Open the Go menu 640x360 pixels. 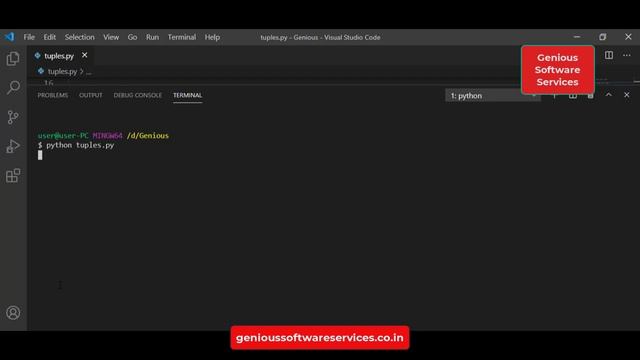(x=132, y=37)
